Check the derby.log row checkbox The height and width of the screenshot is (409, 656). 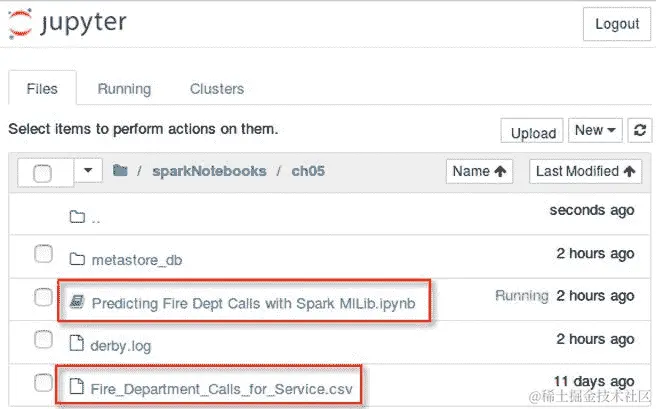click(43, 340)
